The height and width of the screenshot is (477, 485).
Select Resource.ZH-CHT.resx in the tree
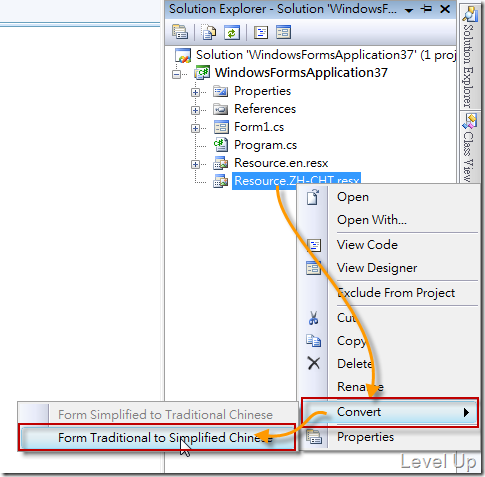pyautogui.click(x=297, y=180)
